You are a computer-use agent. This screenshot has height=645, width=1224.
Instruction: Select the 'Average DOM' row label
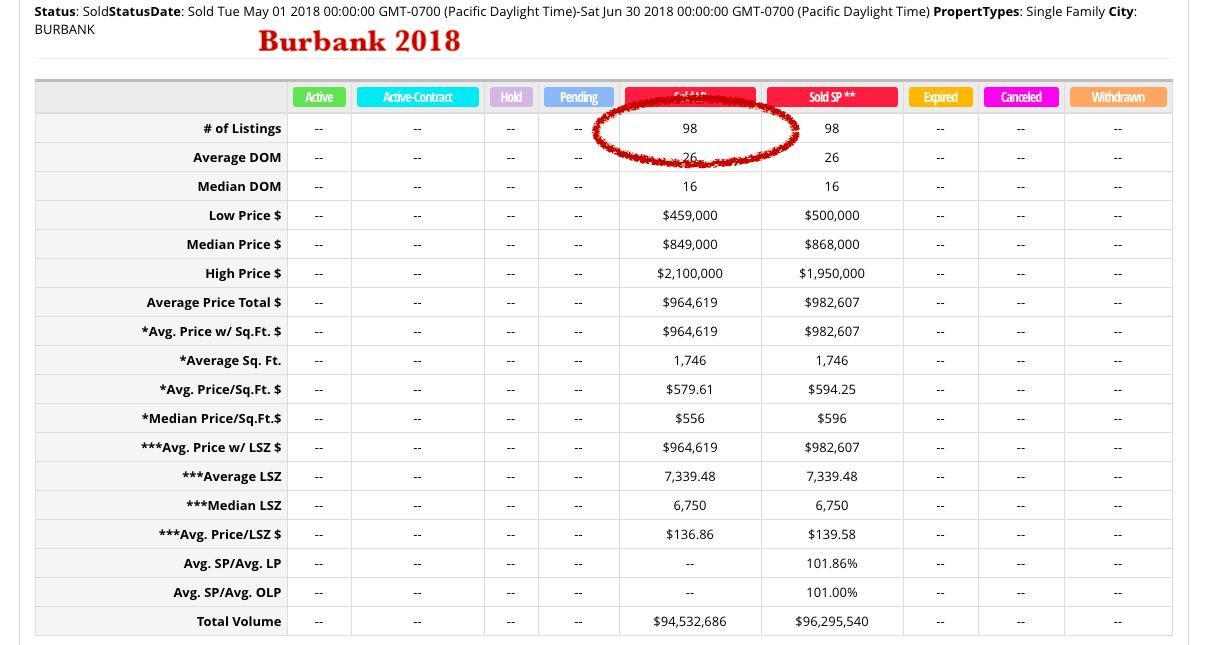tap(237, 157)
